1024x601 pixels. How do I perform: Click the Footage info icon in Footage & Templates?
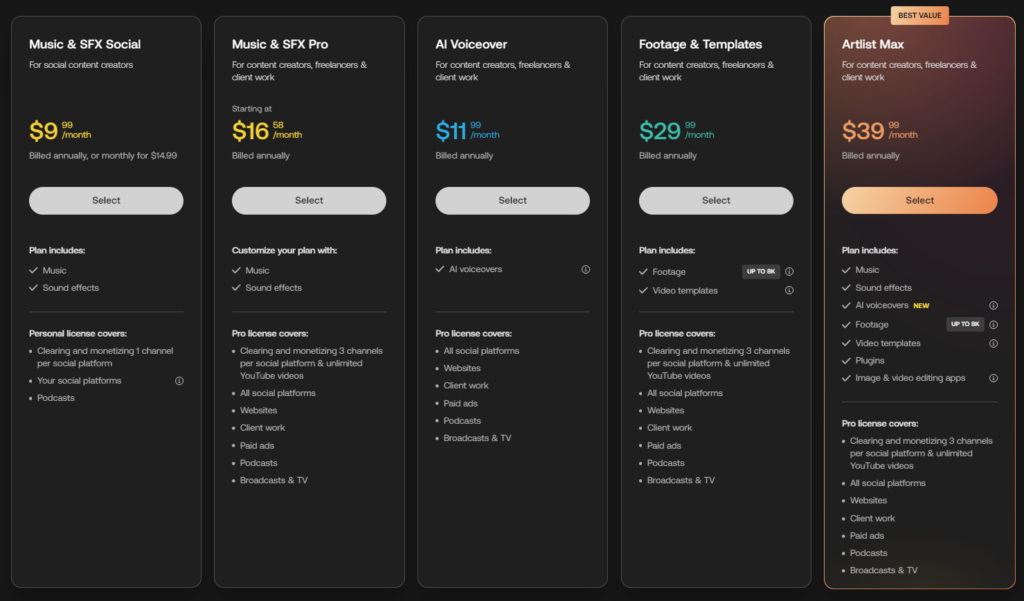click(789, 271)
